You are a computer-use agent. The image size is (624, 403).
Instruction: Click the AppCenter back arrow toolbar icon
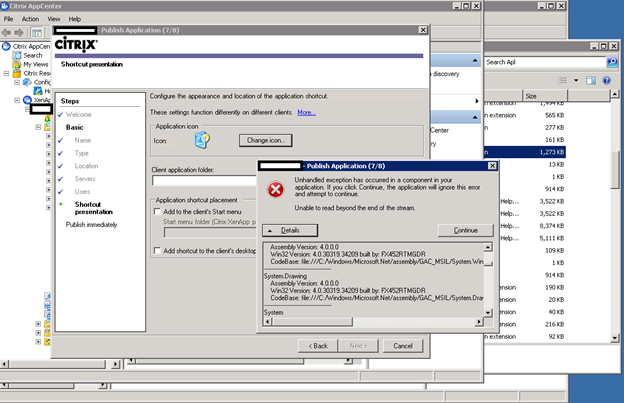coord(6,33)
